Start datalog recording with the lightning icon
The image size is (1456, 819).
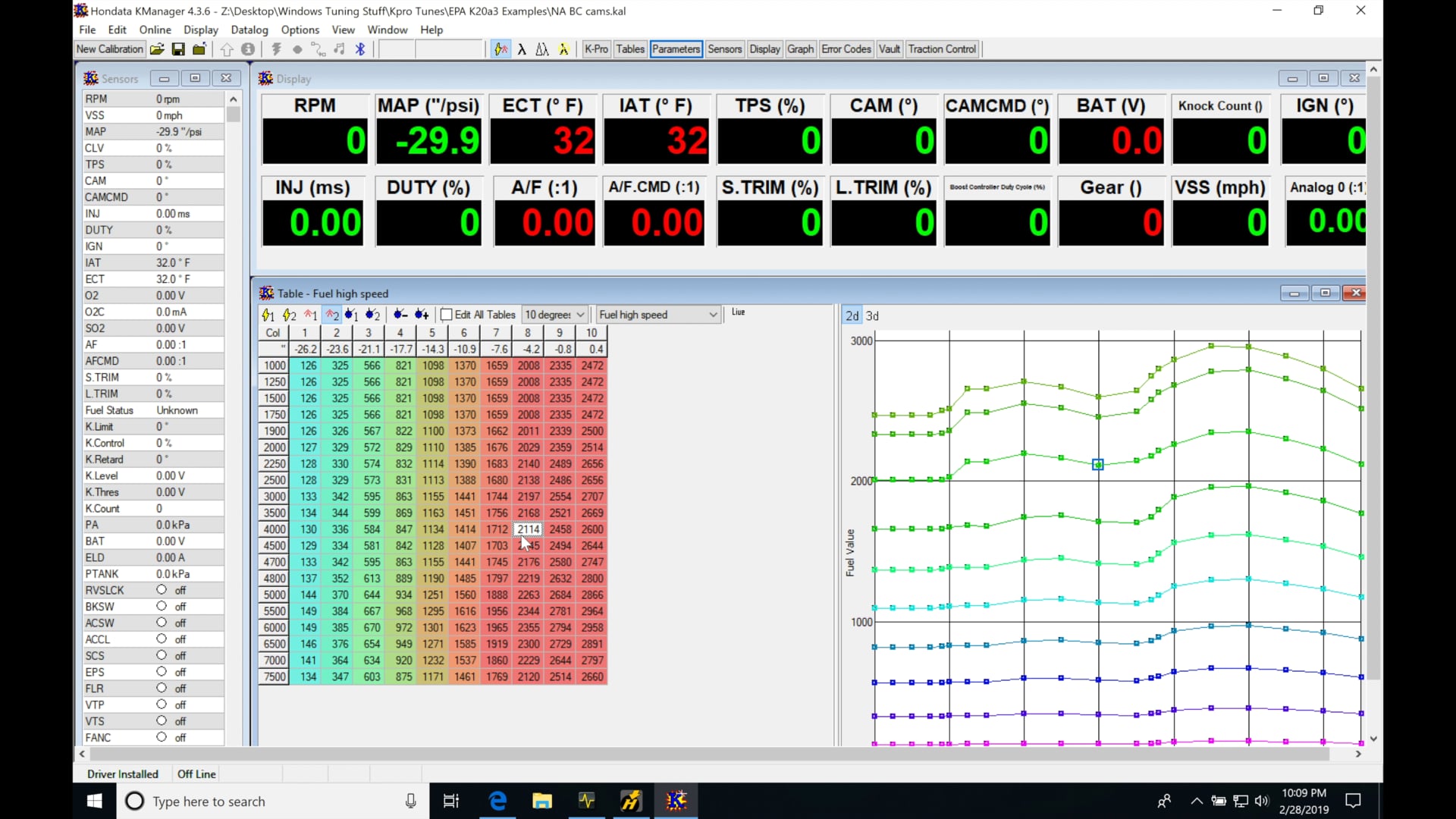(277, 49)
